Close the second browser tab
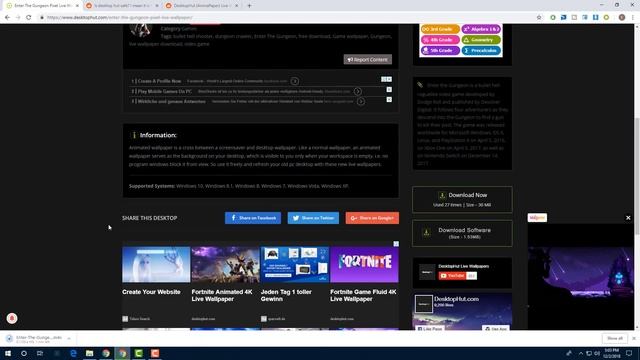640x360 pixels. point(157,6)
